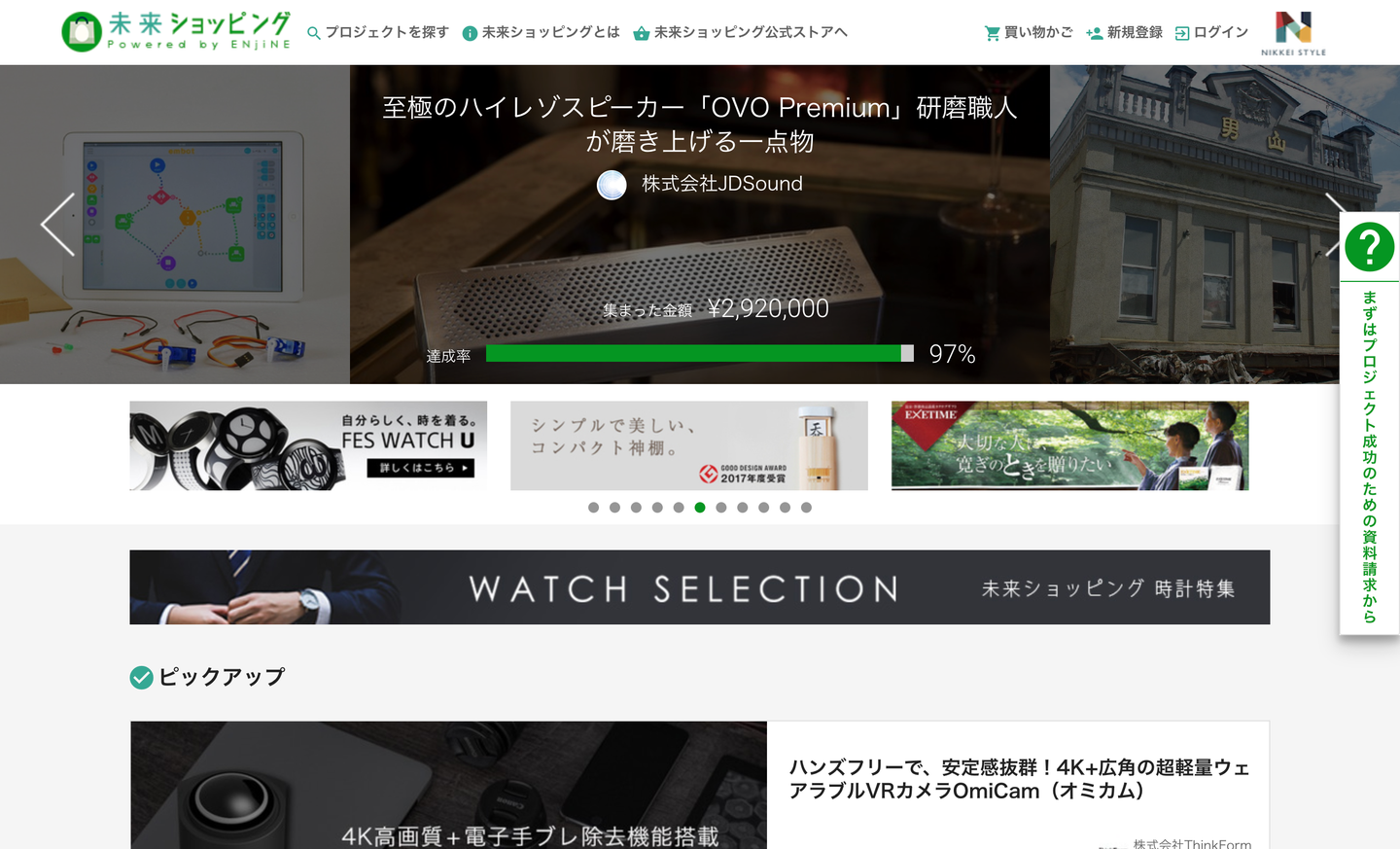1400x849 pixels.
Task: Click the basket icon for 未来ショッピング公式ストアへ
Action: [641, 33]
